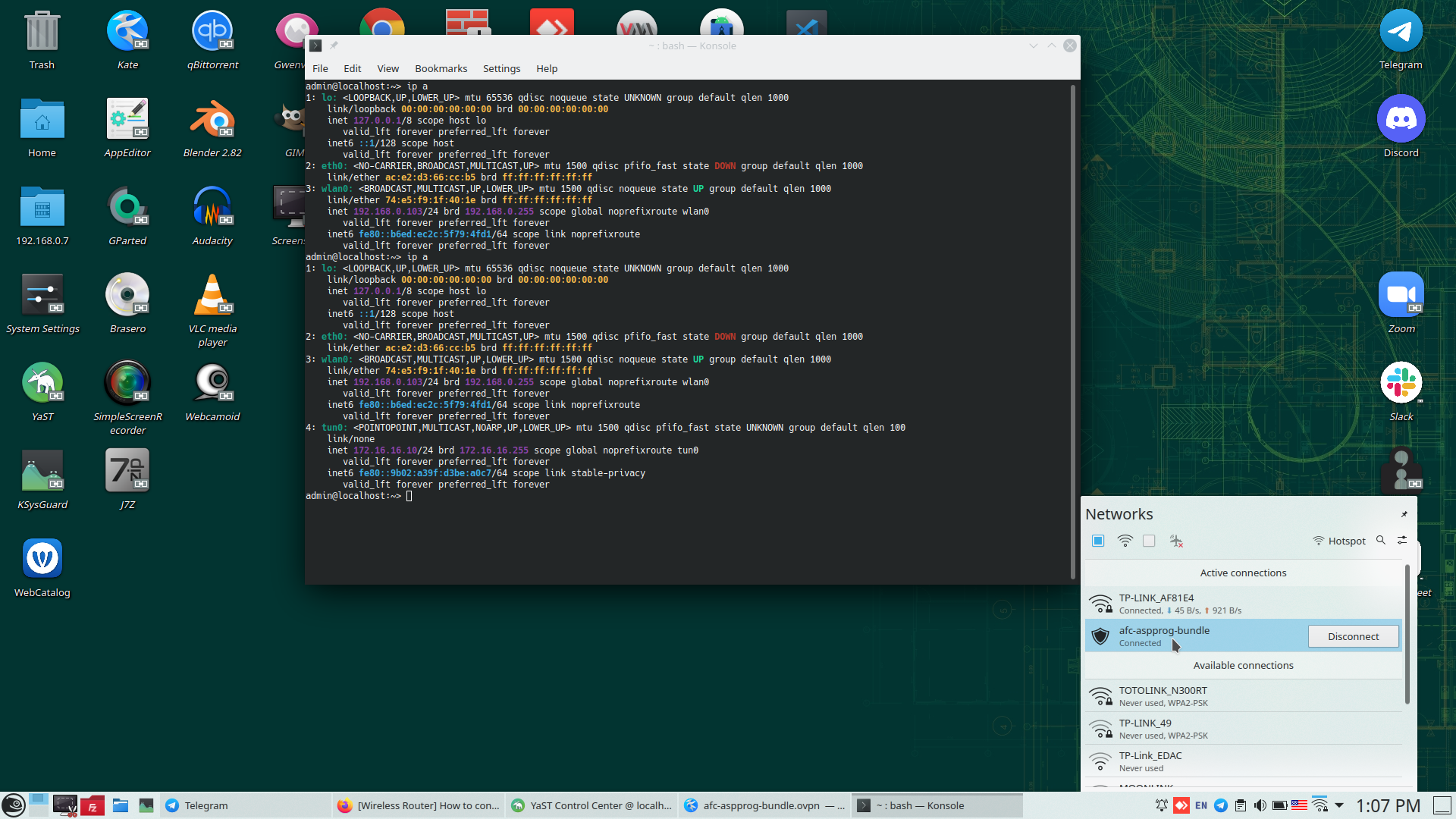Open the Konsole title bar dropdown chevron

click(x=1033, y=45)
